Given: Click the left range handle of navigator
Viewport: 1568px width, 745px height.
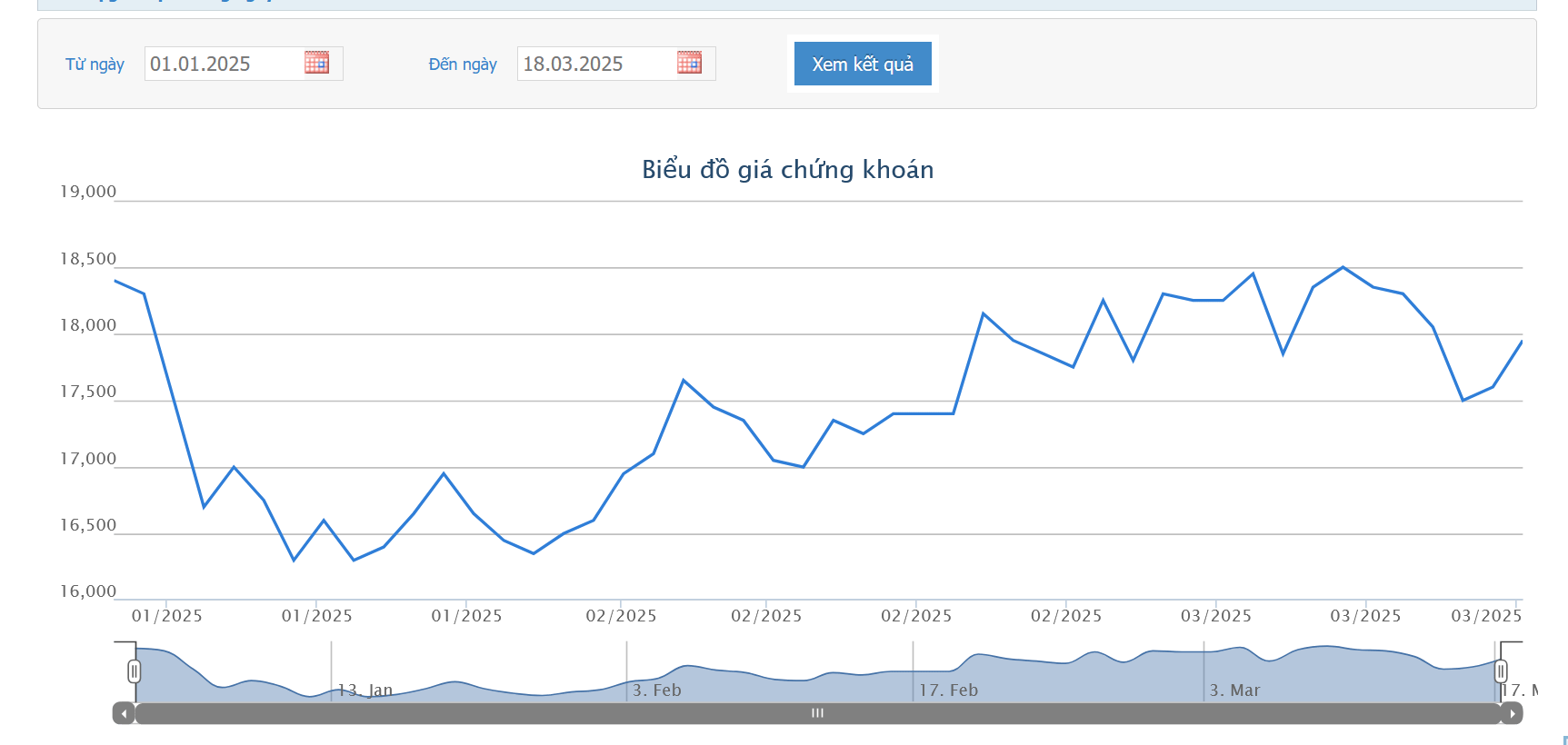Looking at the screenshot, I should click(135, 671).
